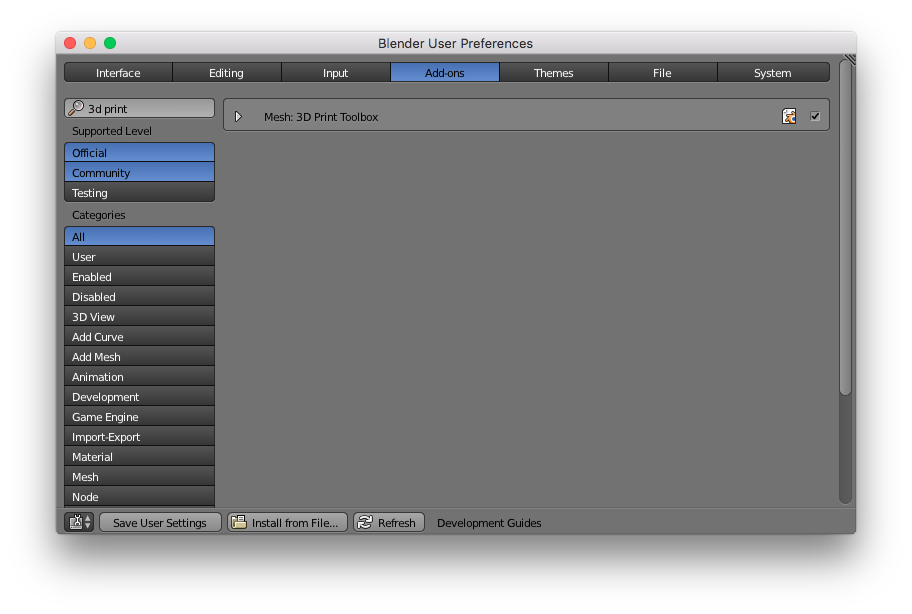
Task: Toggle the Official supported level filter
Action: (x=139, y=153)
